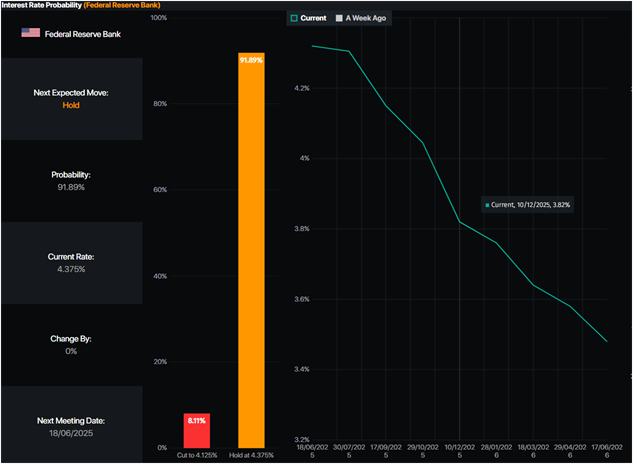Select the Probability 91.89% panel

71,180
